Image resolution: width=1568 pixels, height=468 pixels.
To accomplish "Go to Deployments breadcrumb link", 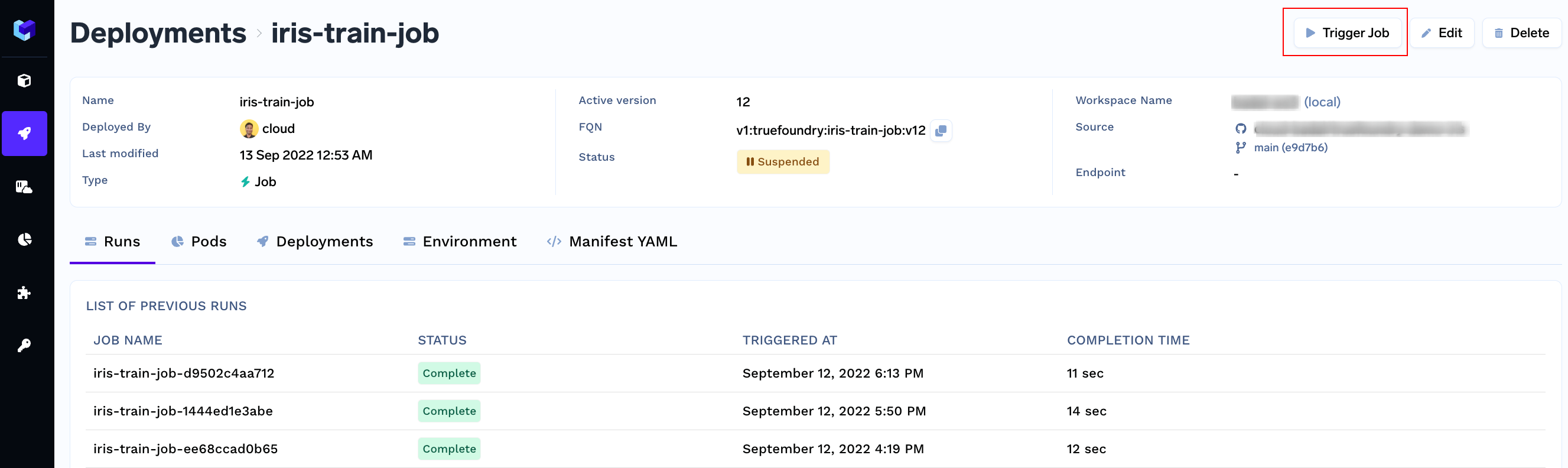I will (x=158, y=33).
